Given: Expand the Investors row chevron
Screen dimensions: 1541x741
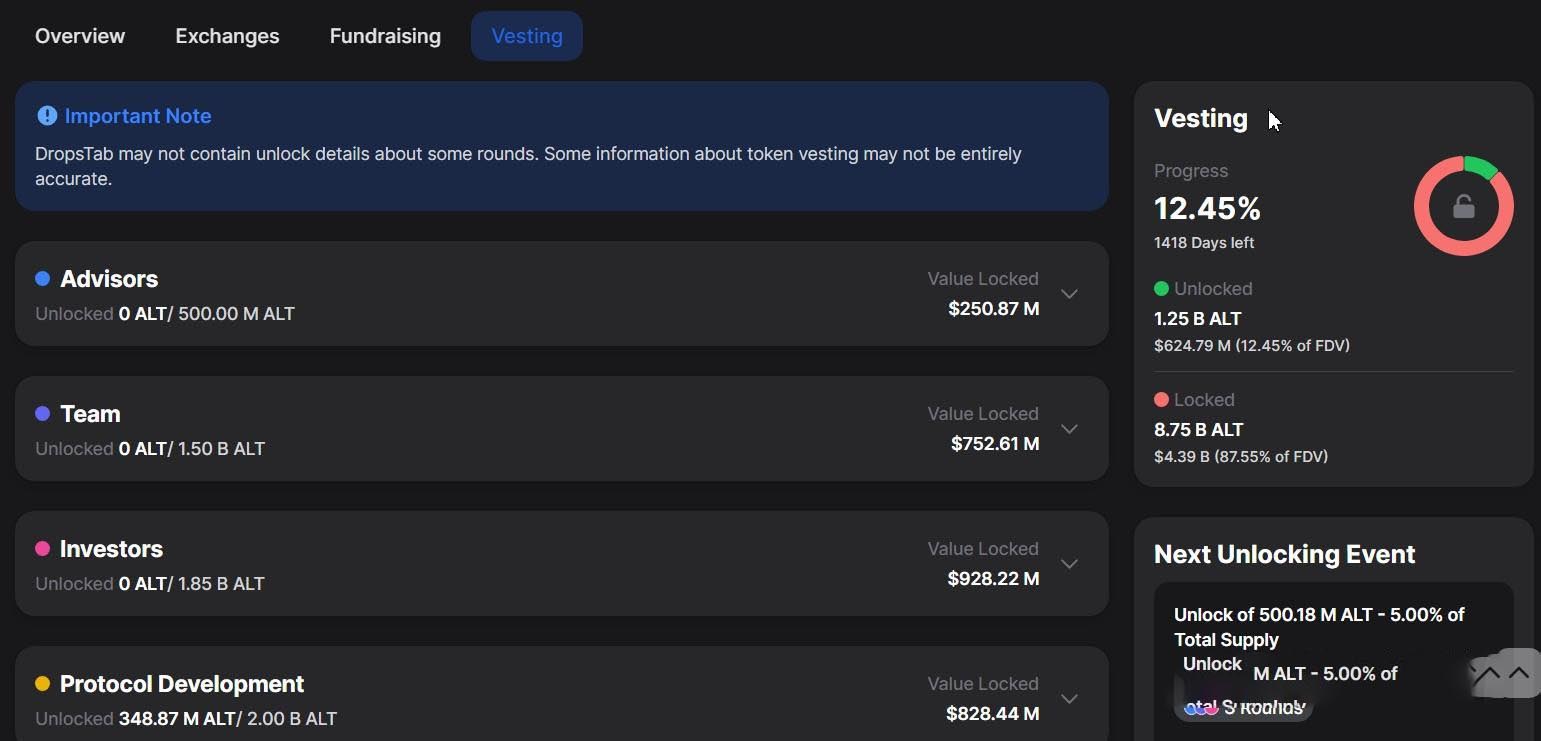Looking at the screenshot, I should coord(1069,564).
